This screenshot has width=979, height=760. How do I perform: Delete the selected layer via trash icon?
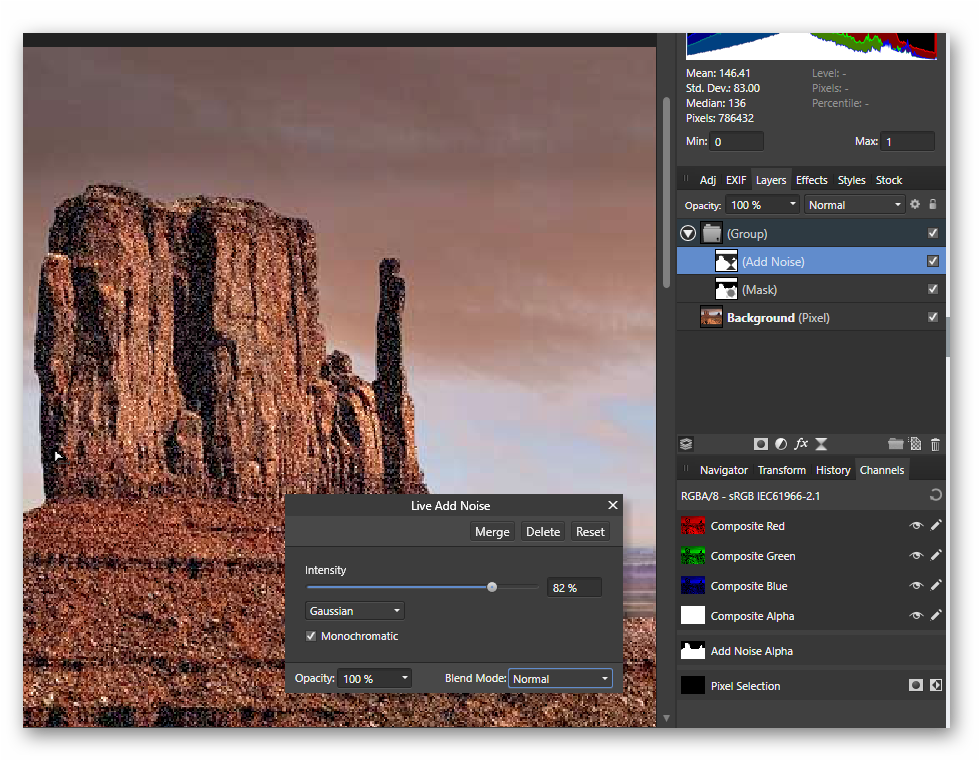935,443
